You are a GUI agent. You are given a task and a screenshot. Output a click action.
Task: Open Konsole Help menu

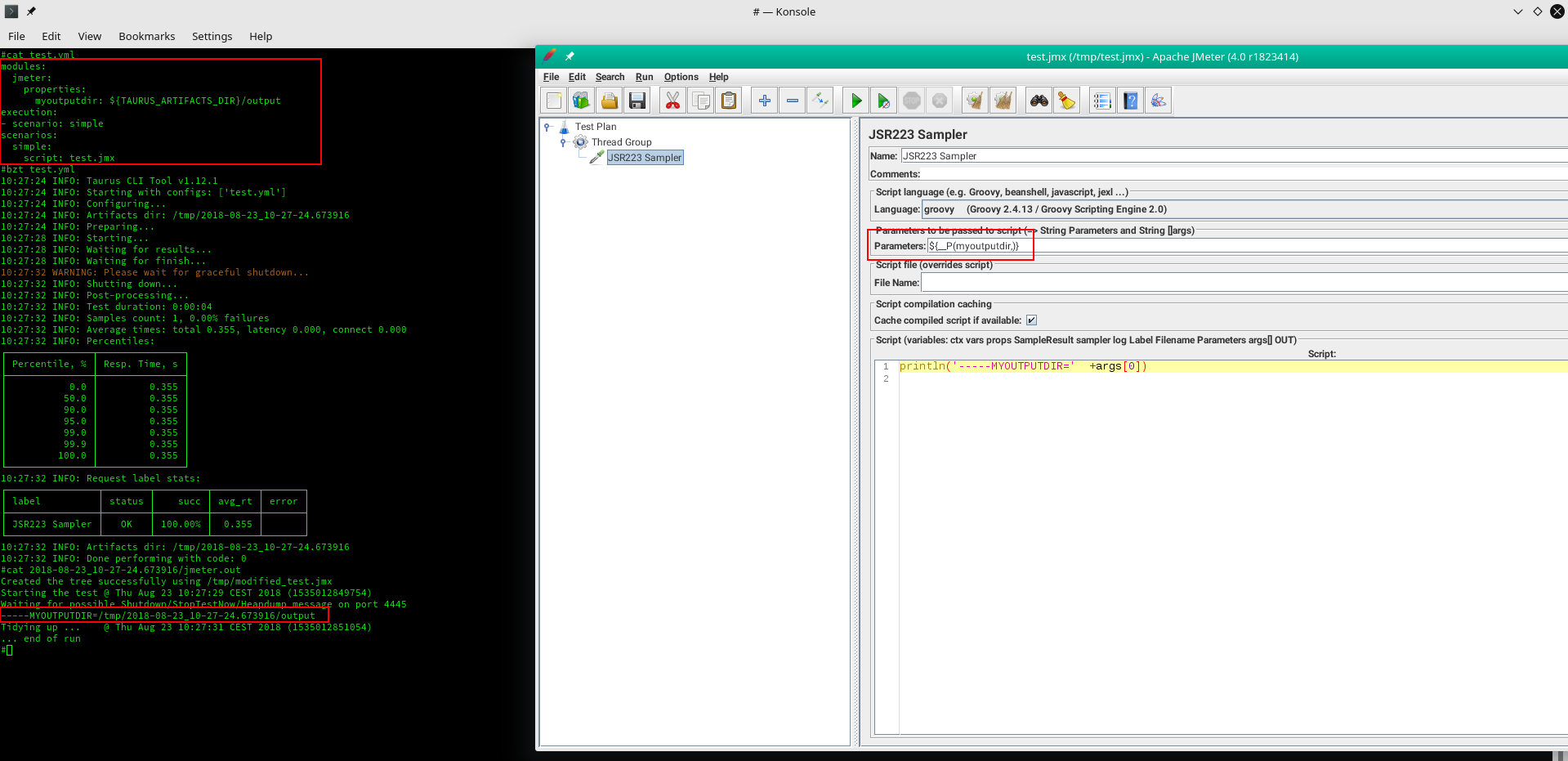coord(261,36)
